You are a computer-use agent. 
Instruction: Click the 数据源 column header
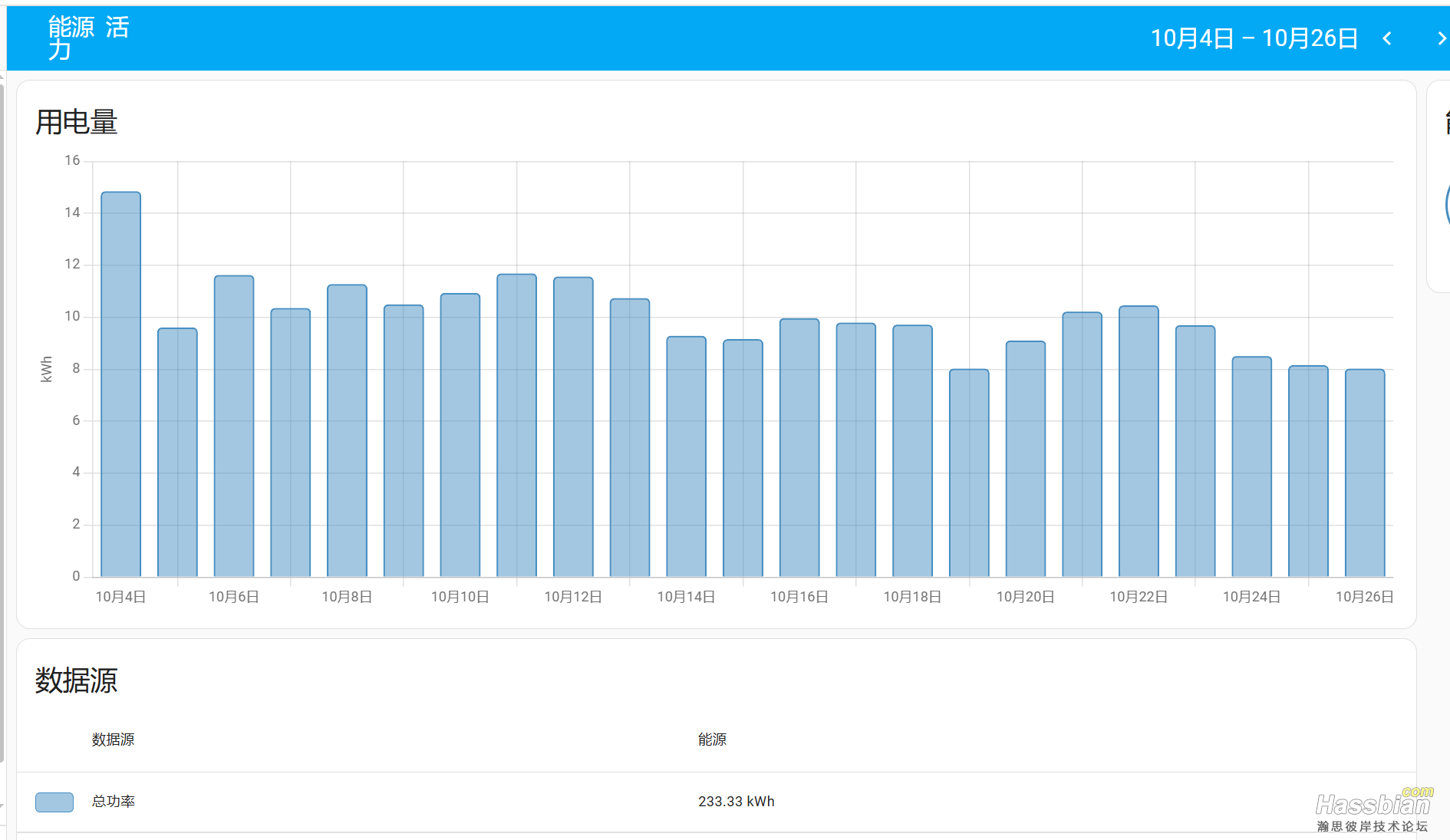point(113,740)
